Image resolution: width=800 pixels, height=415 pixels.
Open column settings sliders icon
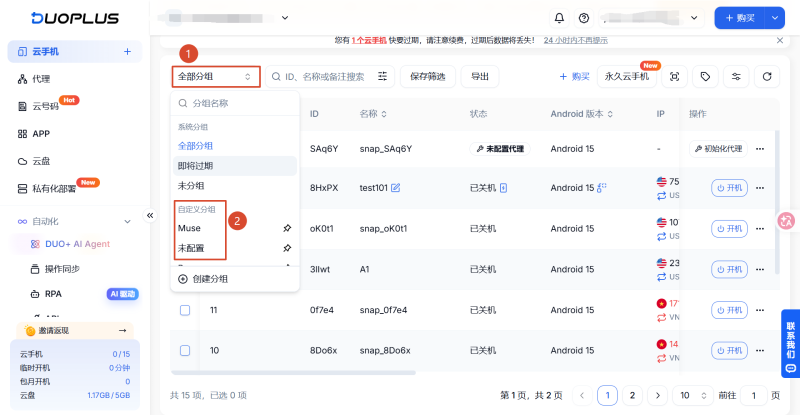(x=736, y=77)
